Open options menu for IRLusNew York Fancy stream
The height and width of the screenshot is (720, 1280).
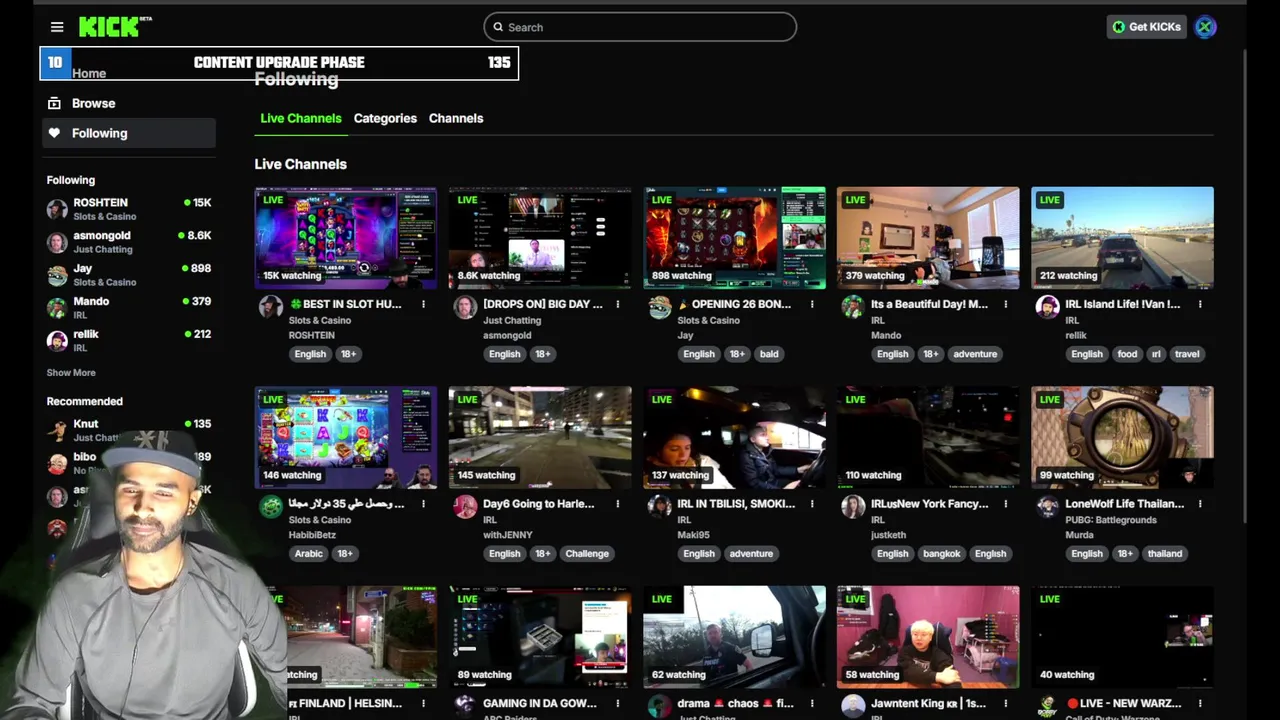(1006, 504)
